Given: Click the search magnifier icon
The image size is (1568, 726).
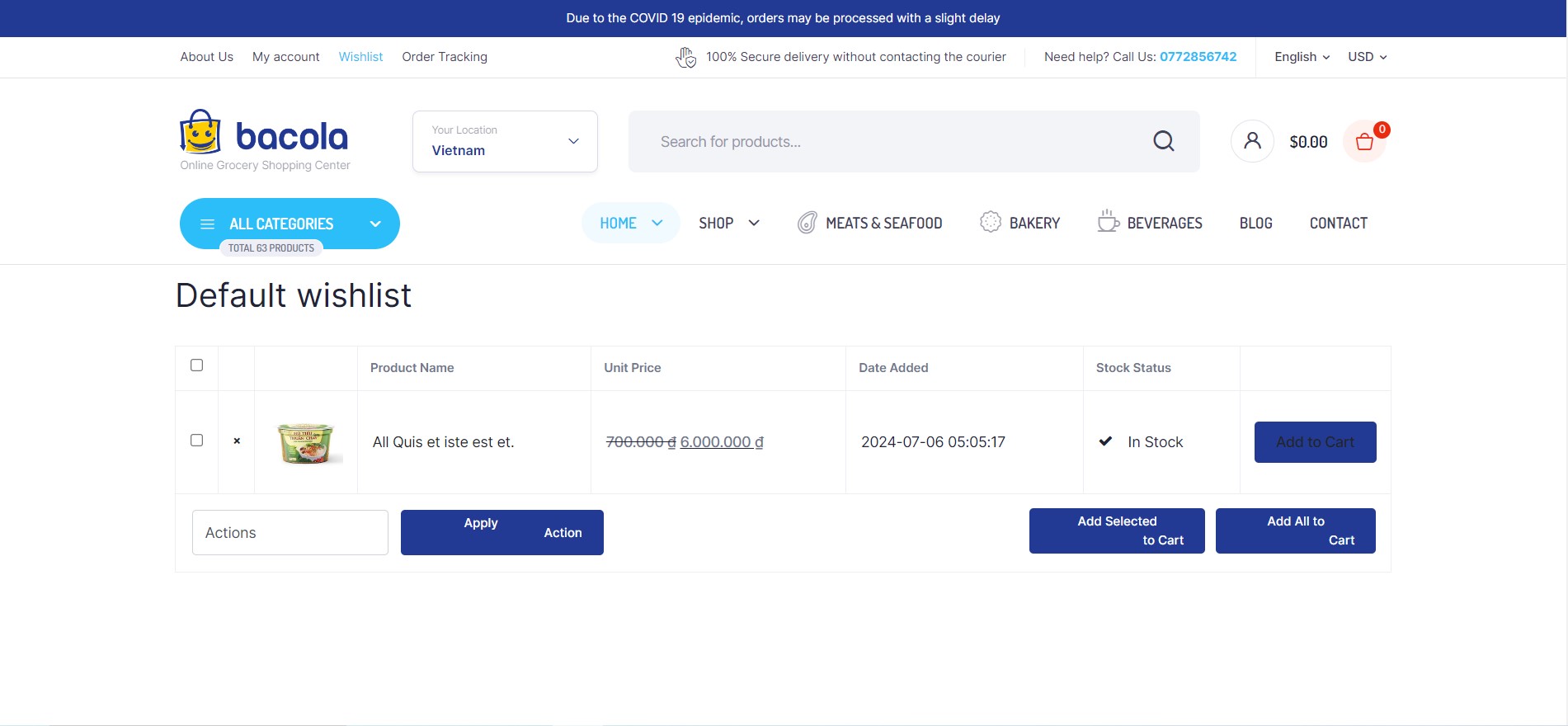Looking at the screenshot, I should (1163, 142).
